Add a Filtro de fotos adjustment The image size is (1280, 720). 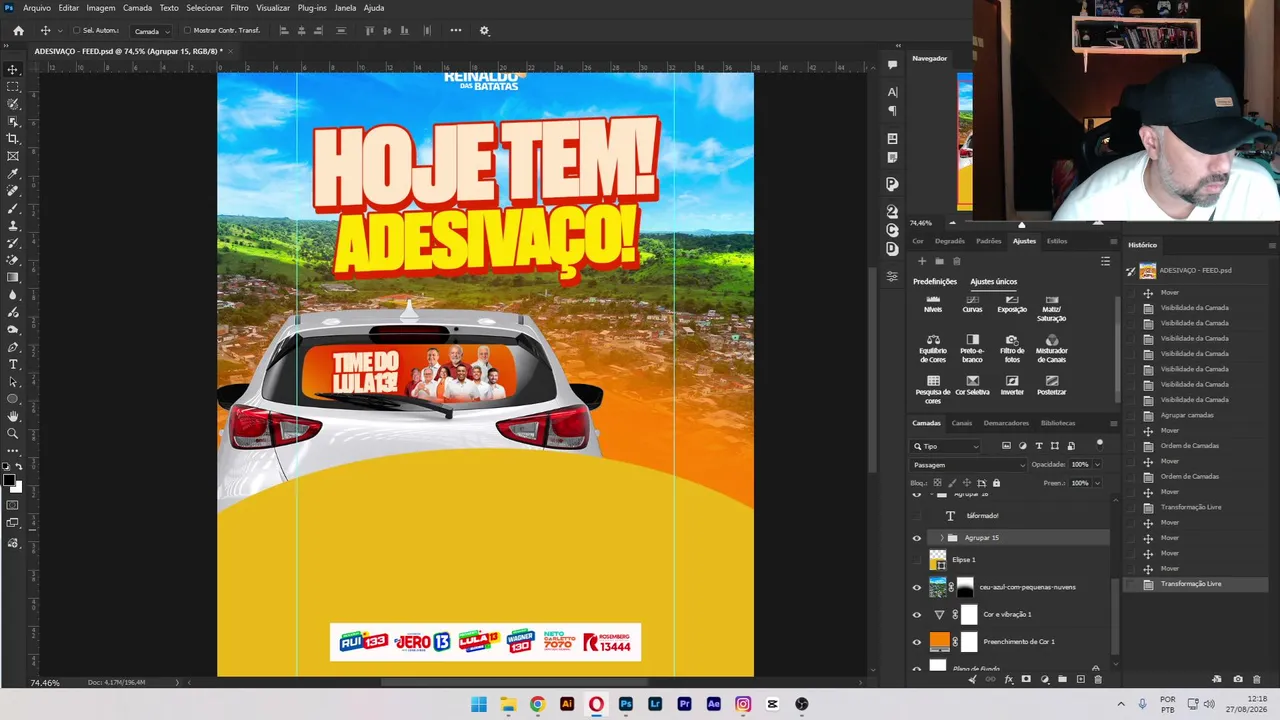1012,349
